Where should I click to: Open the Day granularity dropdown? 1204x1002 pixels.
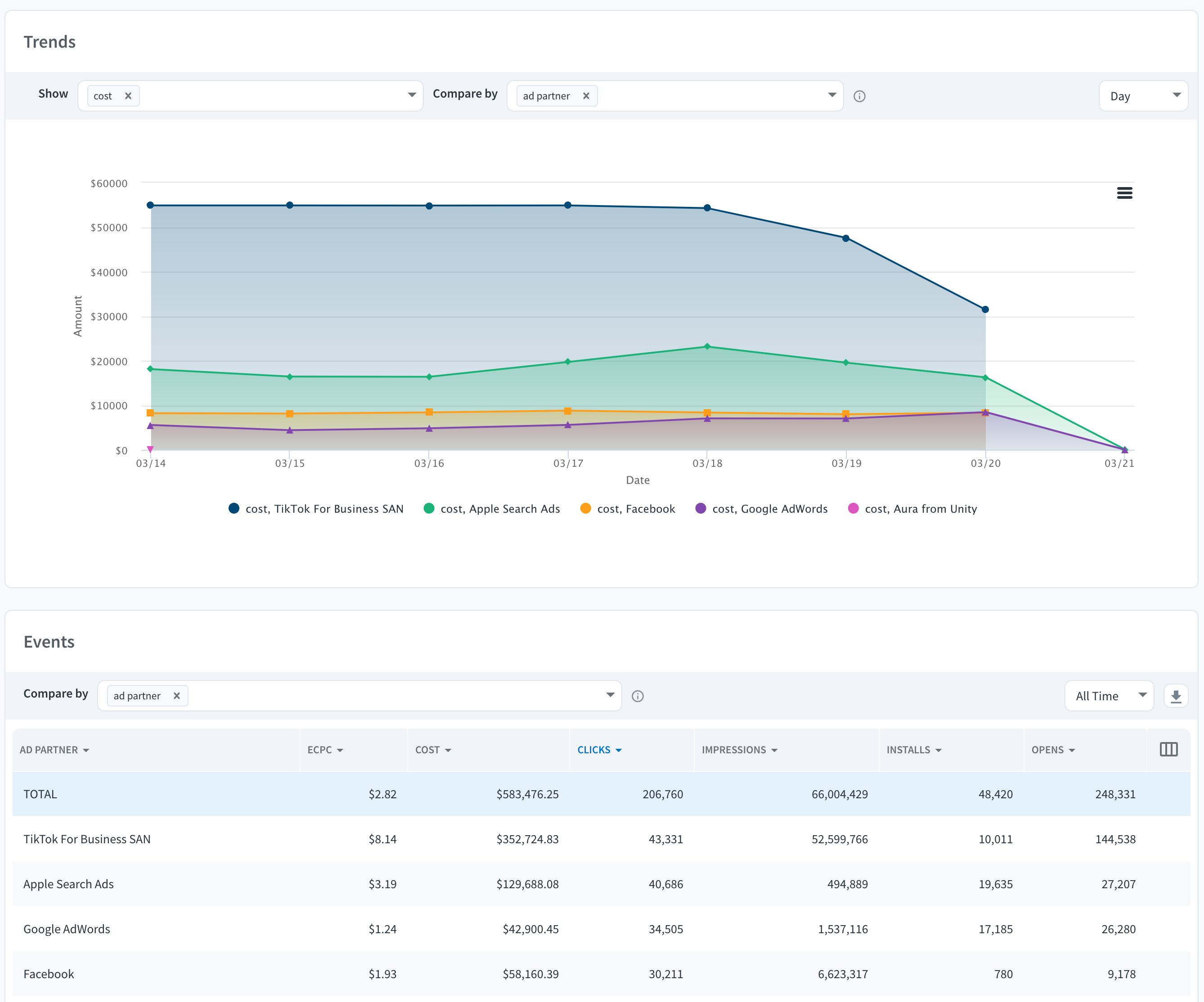pos(1143,96)
